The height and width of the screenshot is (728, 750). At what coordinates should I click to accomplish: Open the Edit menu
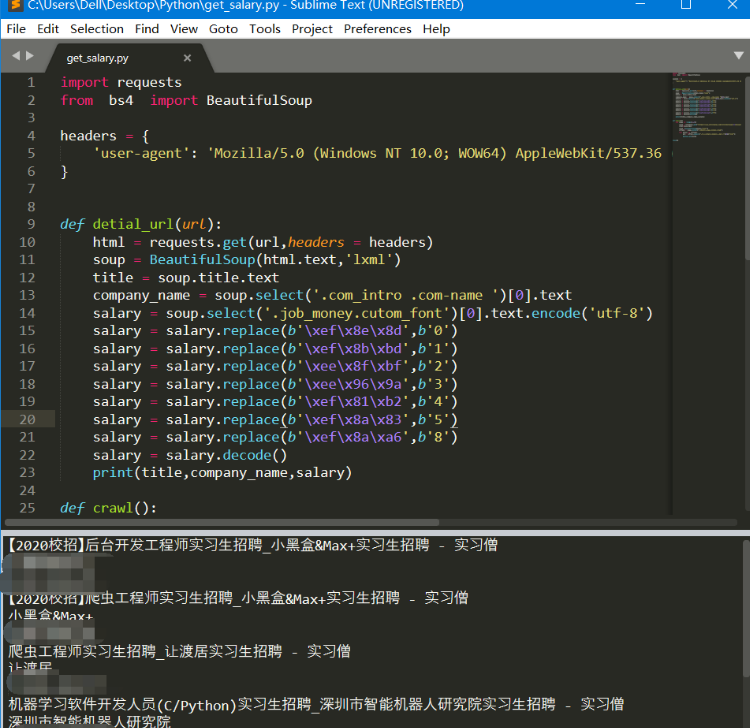tap(48, 29)
